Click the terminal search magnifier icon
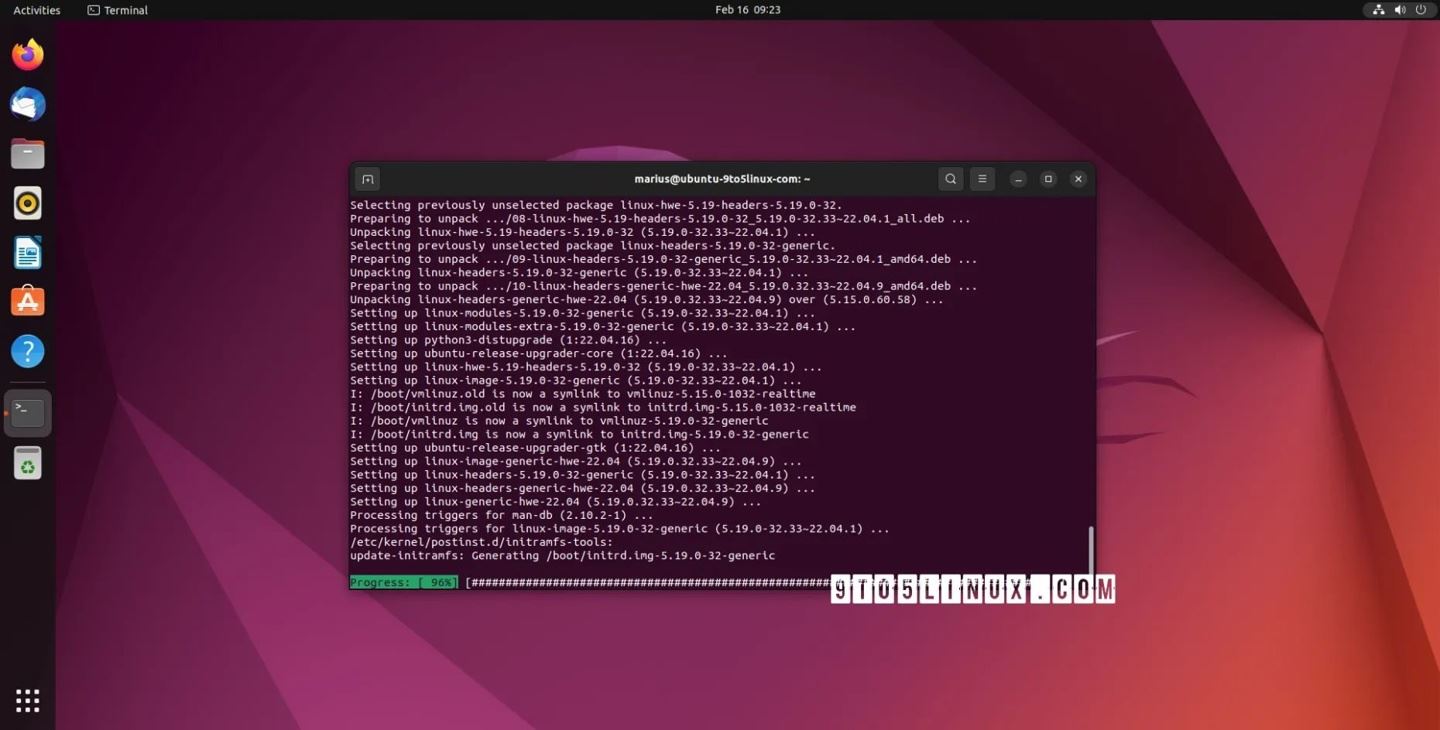The width and height of the screenshot is (1440, 730). tap(950, 179)
